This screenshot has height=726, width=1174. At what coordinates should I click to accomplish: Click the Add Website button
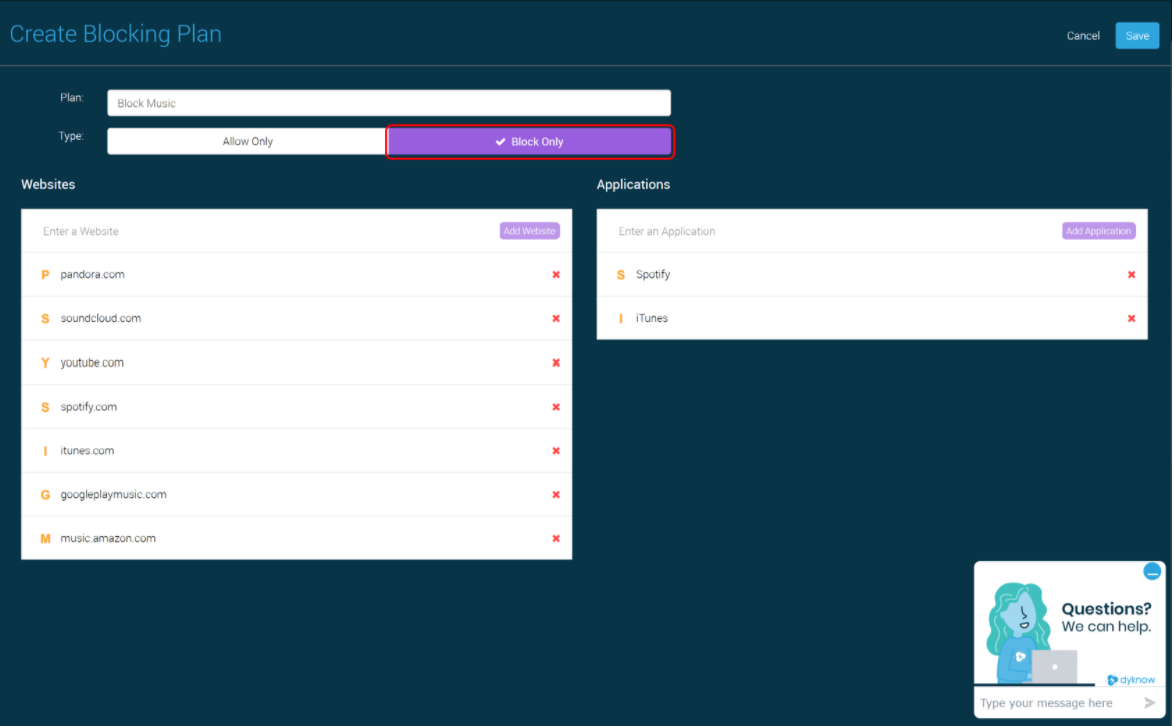[x=529, y=231]
